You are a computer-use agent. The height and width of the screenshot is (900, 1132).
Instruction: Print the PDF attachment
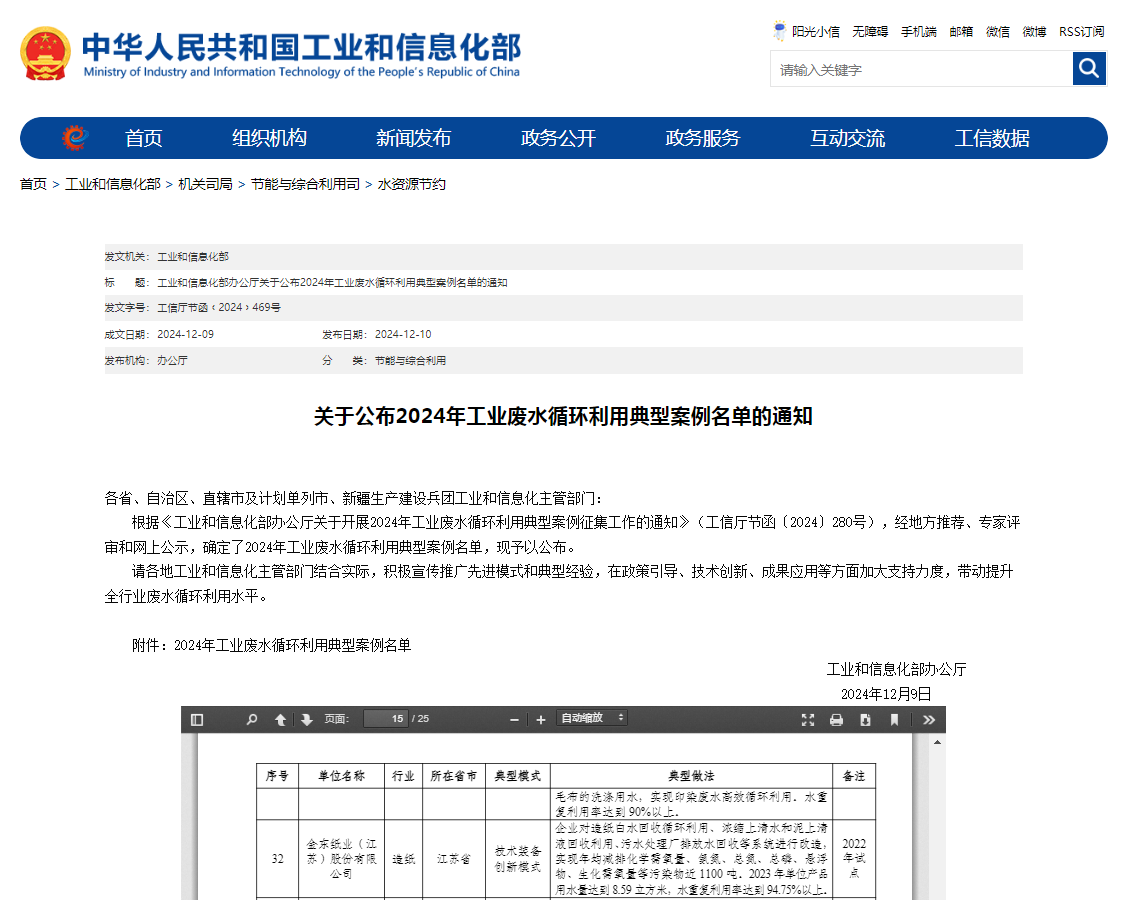point(836,718)
